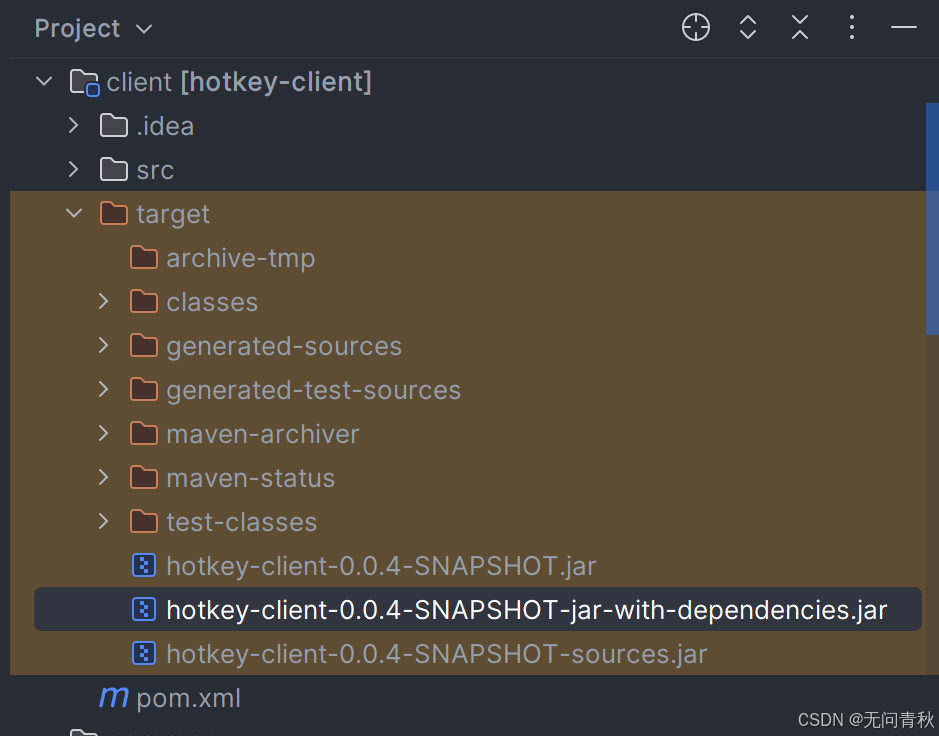Click the Maven icon beside pom.xml
Image resolution: width=939 pixels, height=736 pixels.
click(x=113, y=698)
